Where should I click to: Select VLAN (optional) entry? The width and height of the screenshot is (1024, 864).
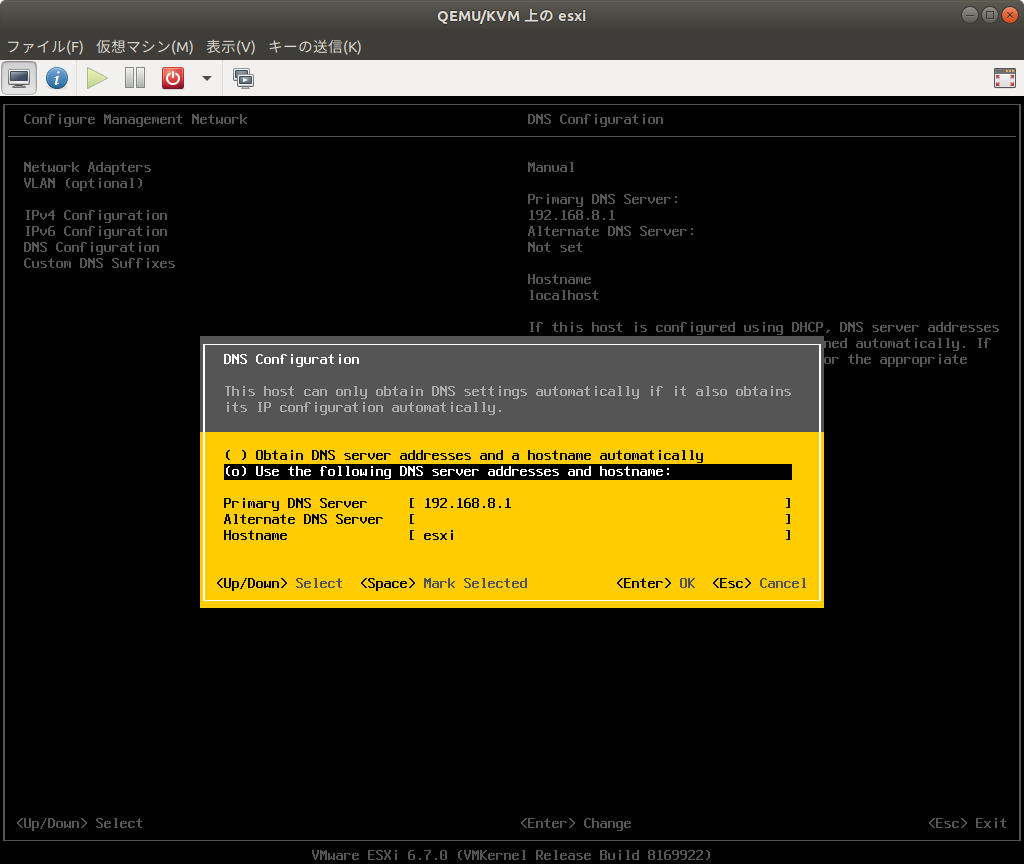click(83, 184)
